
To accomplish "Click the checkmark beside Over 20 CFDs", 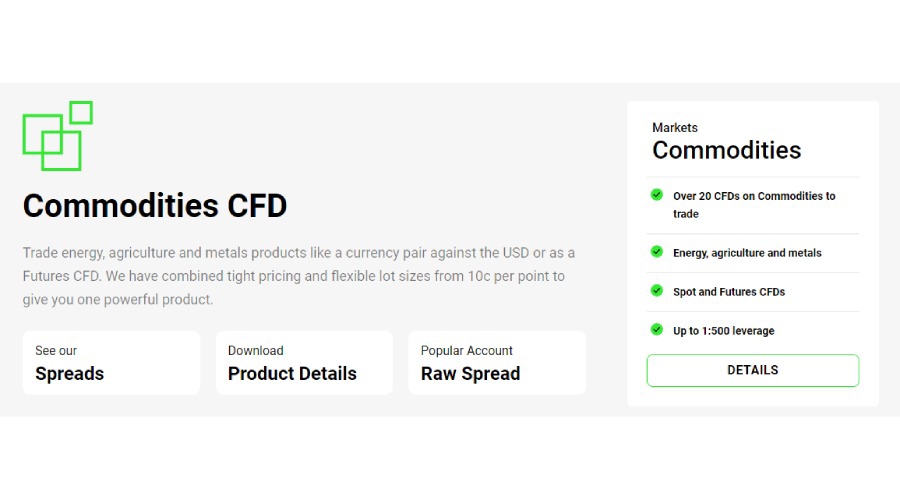I will coord(657,195).
